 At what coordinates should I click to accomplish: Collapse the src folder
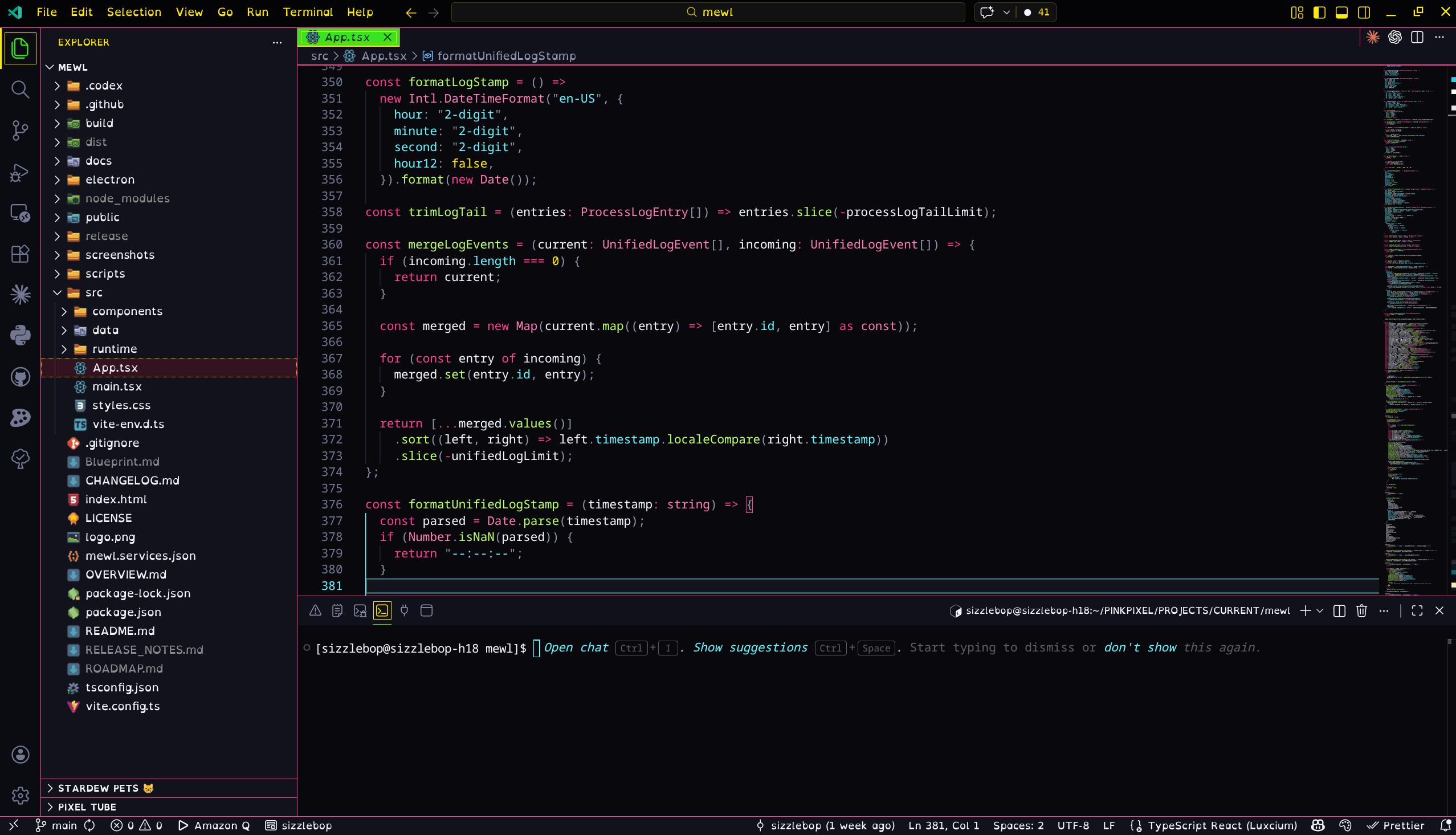coord(93,292)
